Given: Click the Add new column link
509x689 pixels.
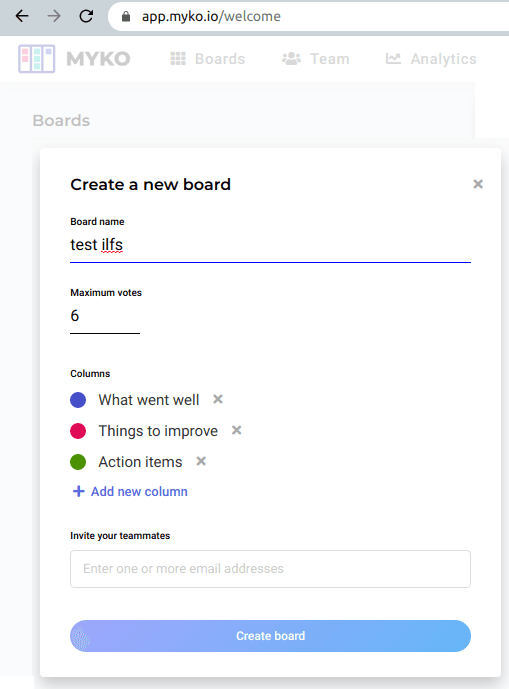Looking at the screenshot, I should tap(139, 491).
